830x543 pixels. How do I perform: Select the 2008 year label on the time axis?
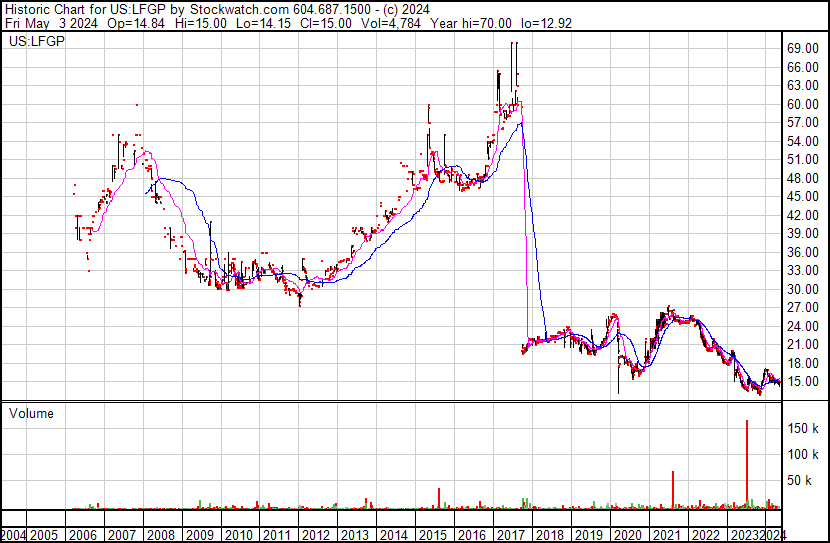tap(161, 533)
